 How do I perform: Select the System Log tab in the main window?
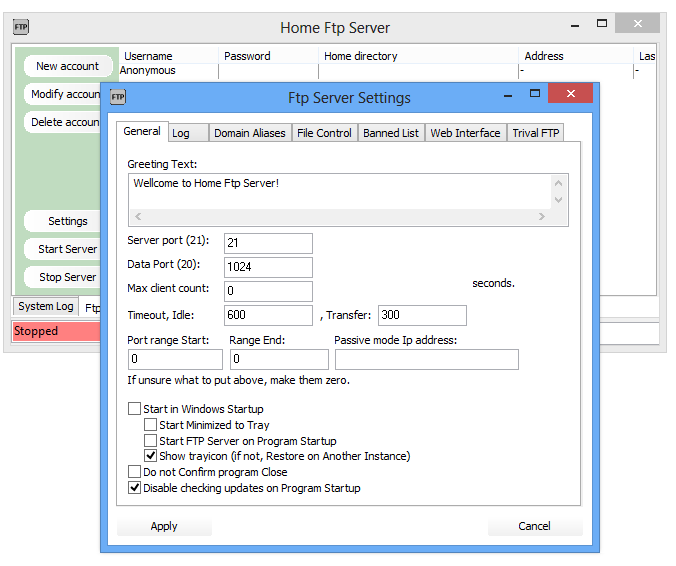(46, 306)
